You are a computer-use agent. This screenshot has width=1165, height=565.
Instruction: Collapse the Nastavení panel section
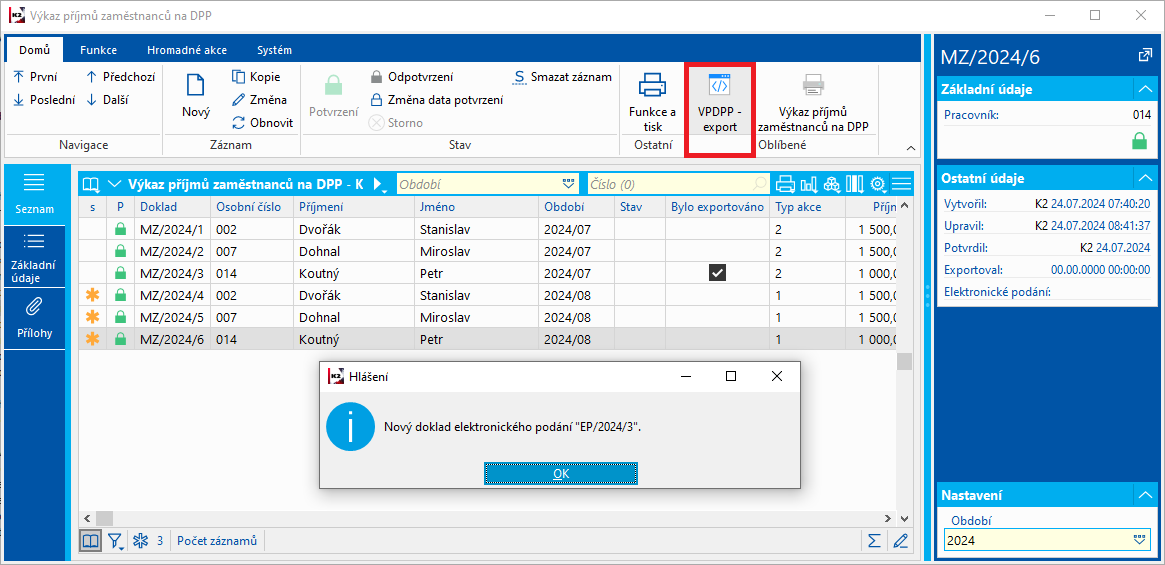(1143, 495)
